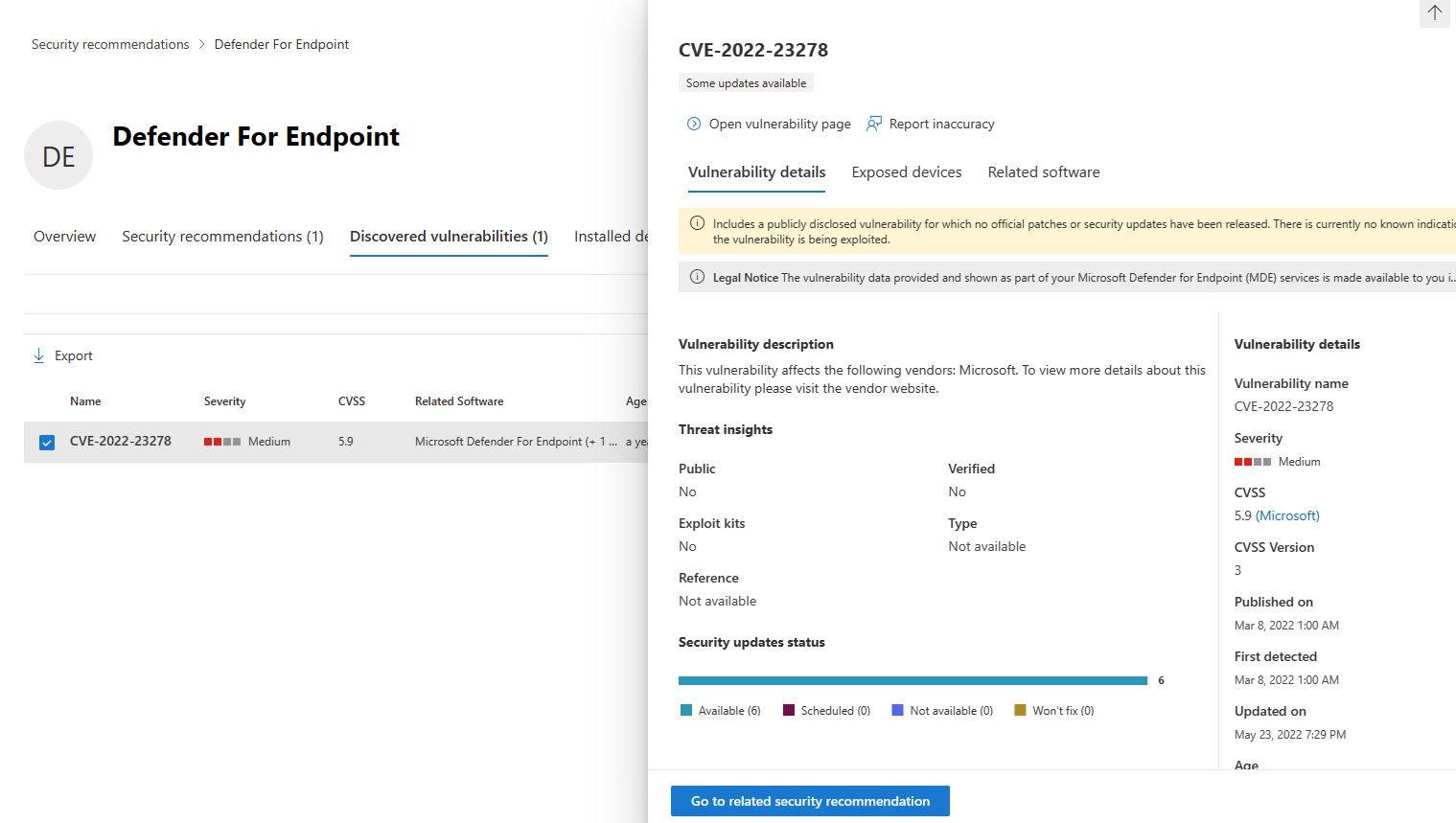Click the Open vulnerability page arrow icon
1456x823 pixels.
(694, 124)
